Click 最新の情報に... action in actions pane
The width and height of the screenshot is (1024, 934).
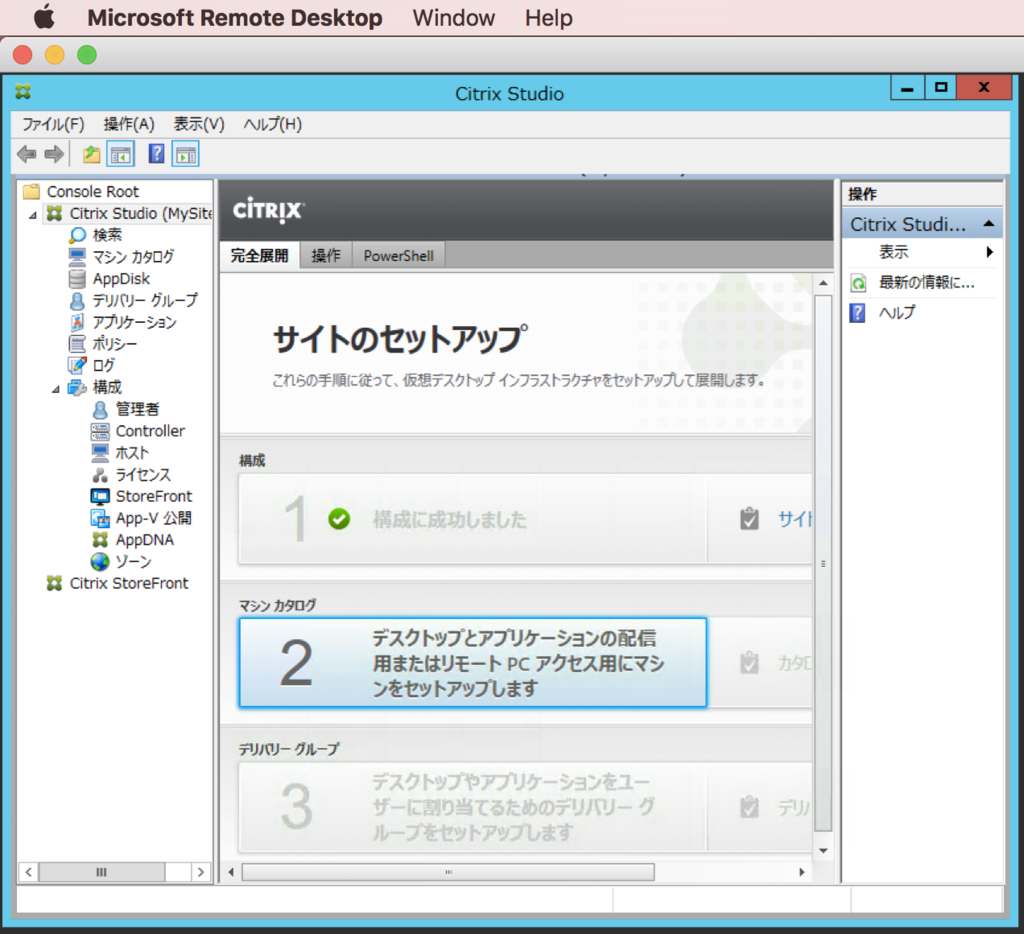[927, 283]
